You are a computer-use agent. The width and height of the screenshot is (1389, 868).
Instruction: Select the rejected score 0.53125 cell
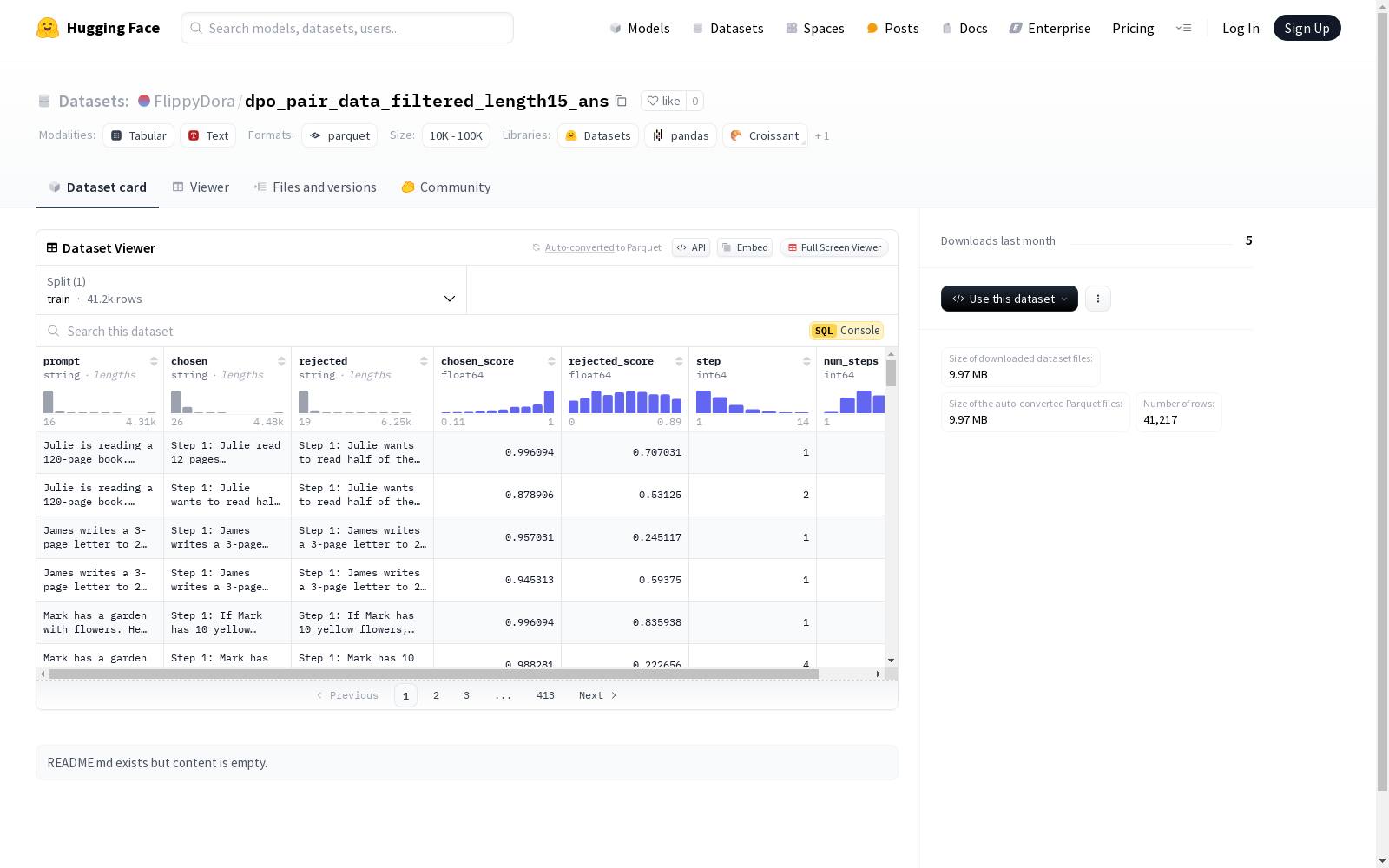click(x=625, y=495)
